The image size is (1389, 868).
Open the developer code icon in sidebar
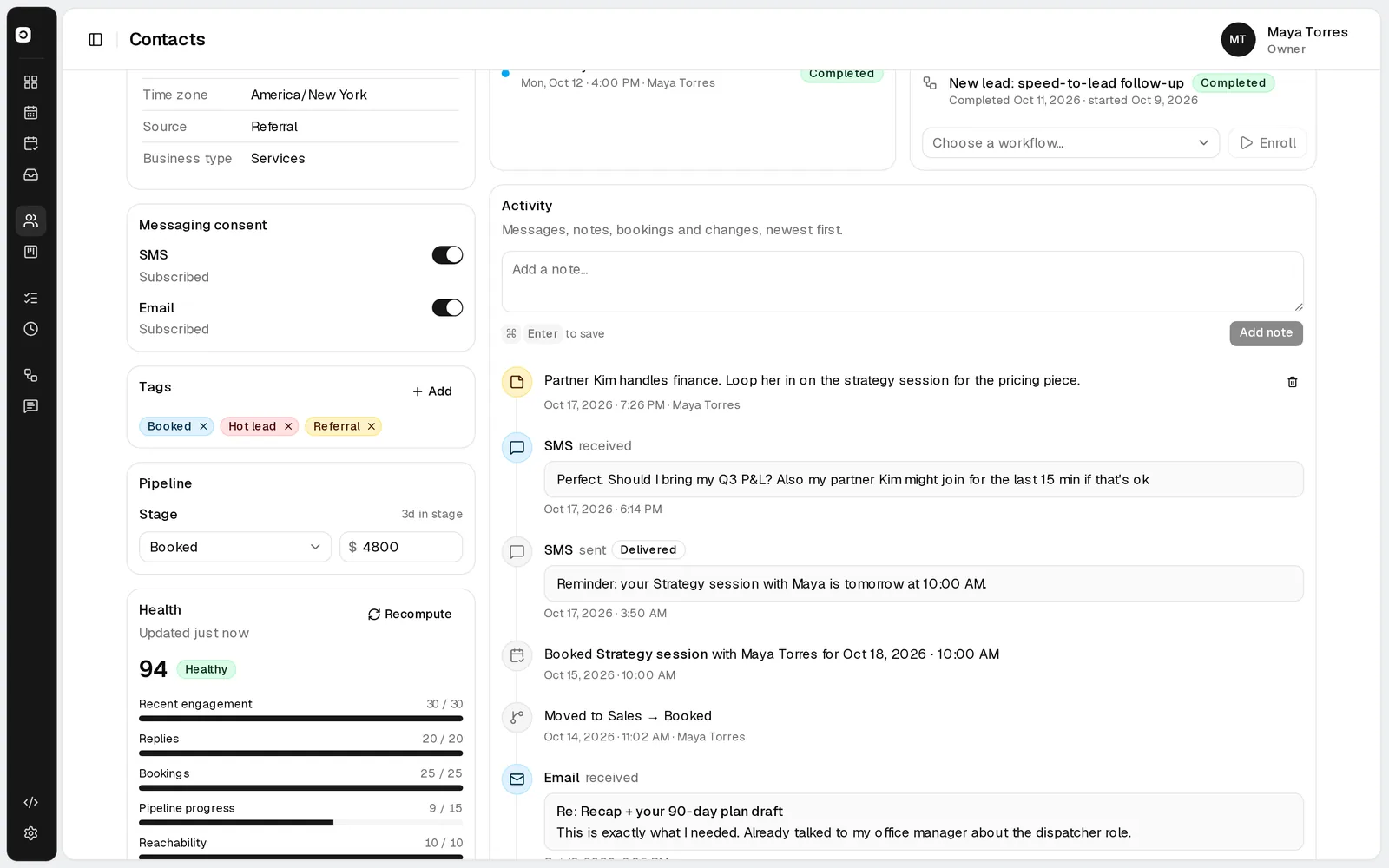(31, 802)
